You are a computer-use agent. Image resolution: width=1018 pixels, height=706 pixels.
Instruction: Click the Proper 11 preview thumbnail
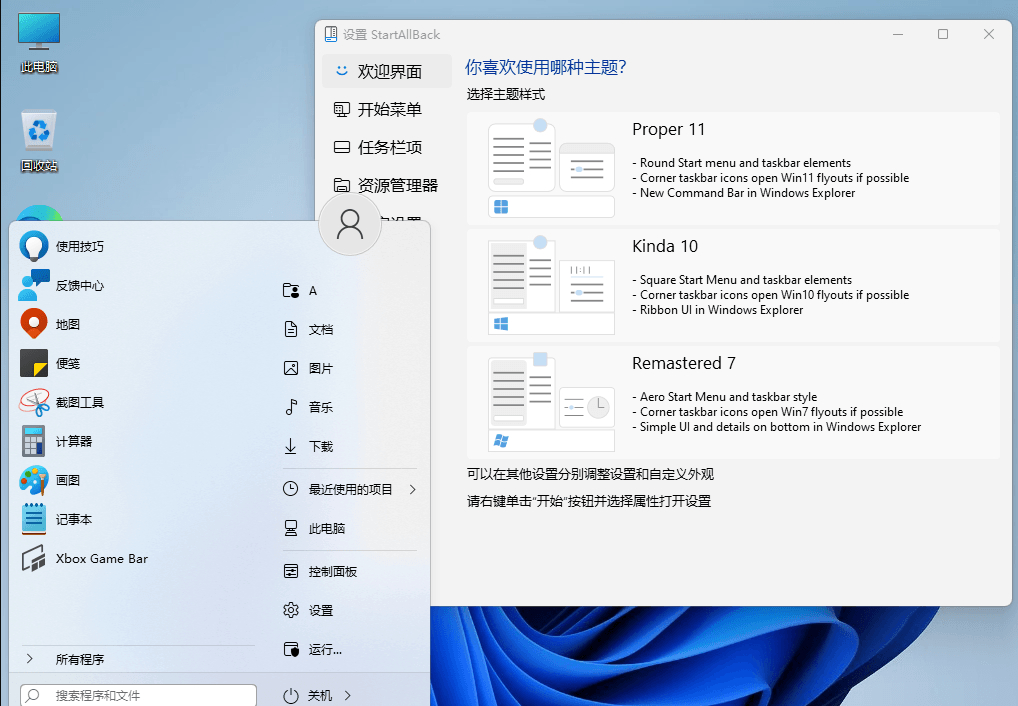click(x=551, y=168)
